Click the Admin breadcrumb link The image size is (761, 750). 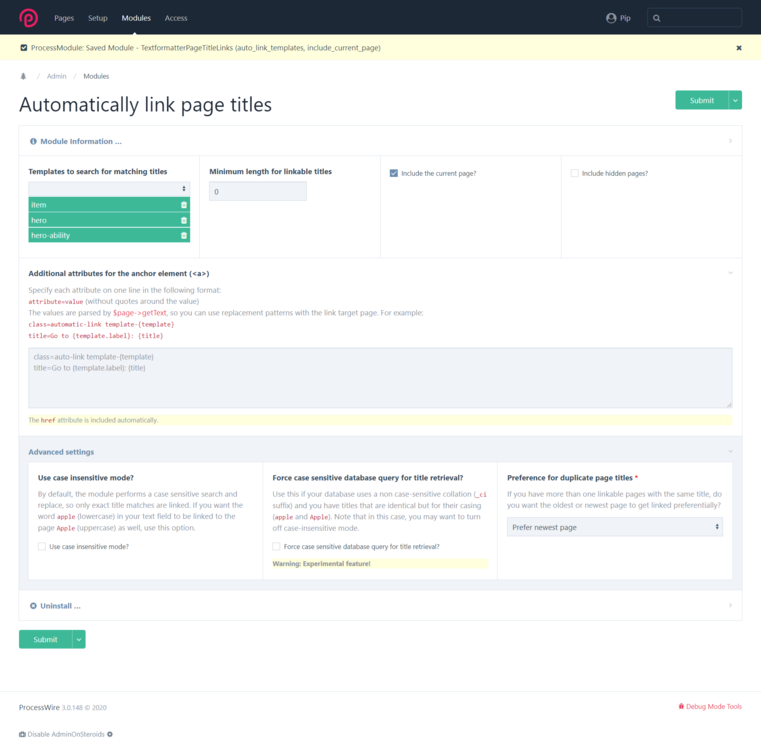coord(57,76)
